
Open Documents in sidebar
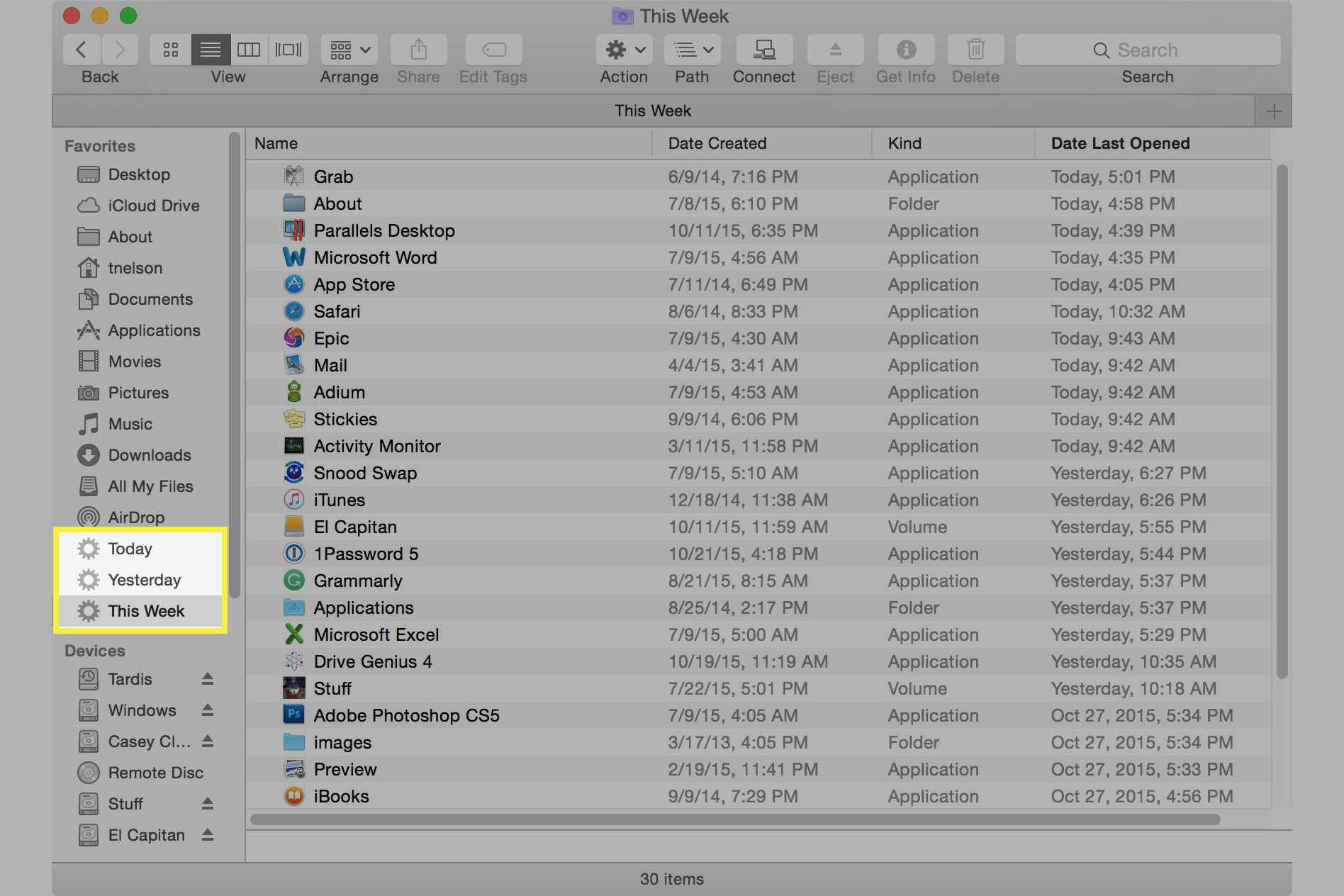[x=135, y=299]
